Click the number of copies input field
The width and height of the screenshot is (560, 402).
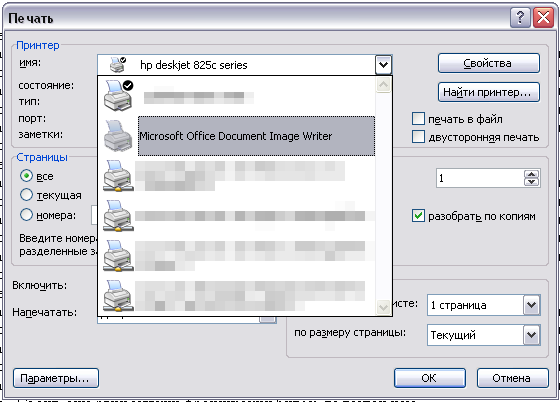[x=480, y=178]
